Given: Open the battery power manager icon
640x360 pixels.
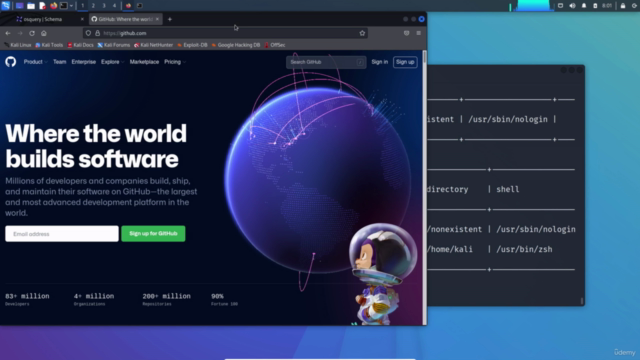Looking at the screenshot, I should (595, 6).
